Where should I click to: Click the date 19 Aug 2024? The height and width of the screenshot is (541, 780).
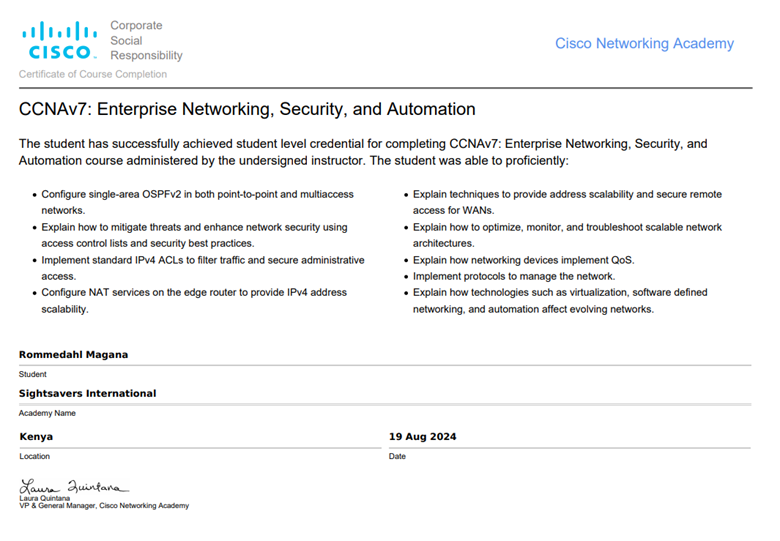click(x=422, y=436)
